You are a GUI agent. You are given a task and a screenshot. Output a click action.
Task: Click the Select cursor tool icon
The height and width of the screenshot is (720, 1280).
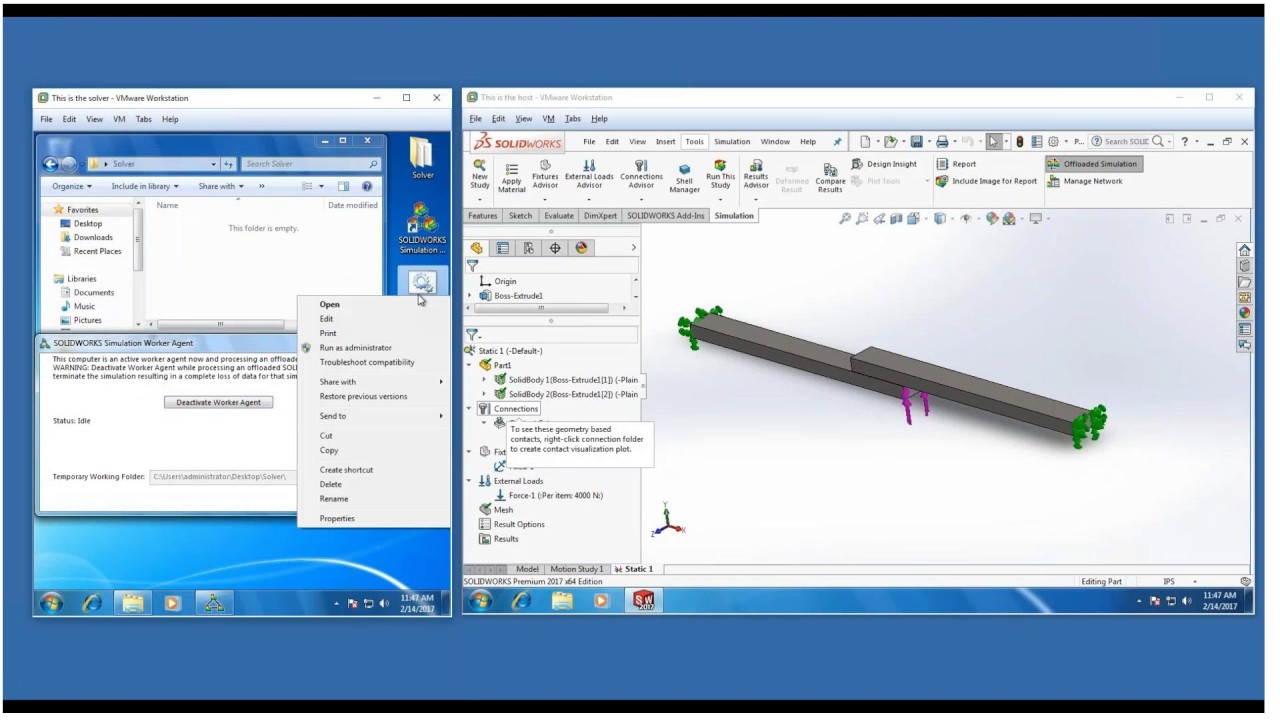tap(993, 142)
